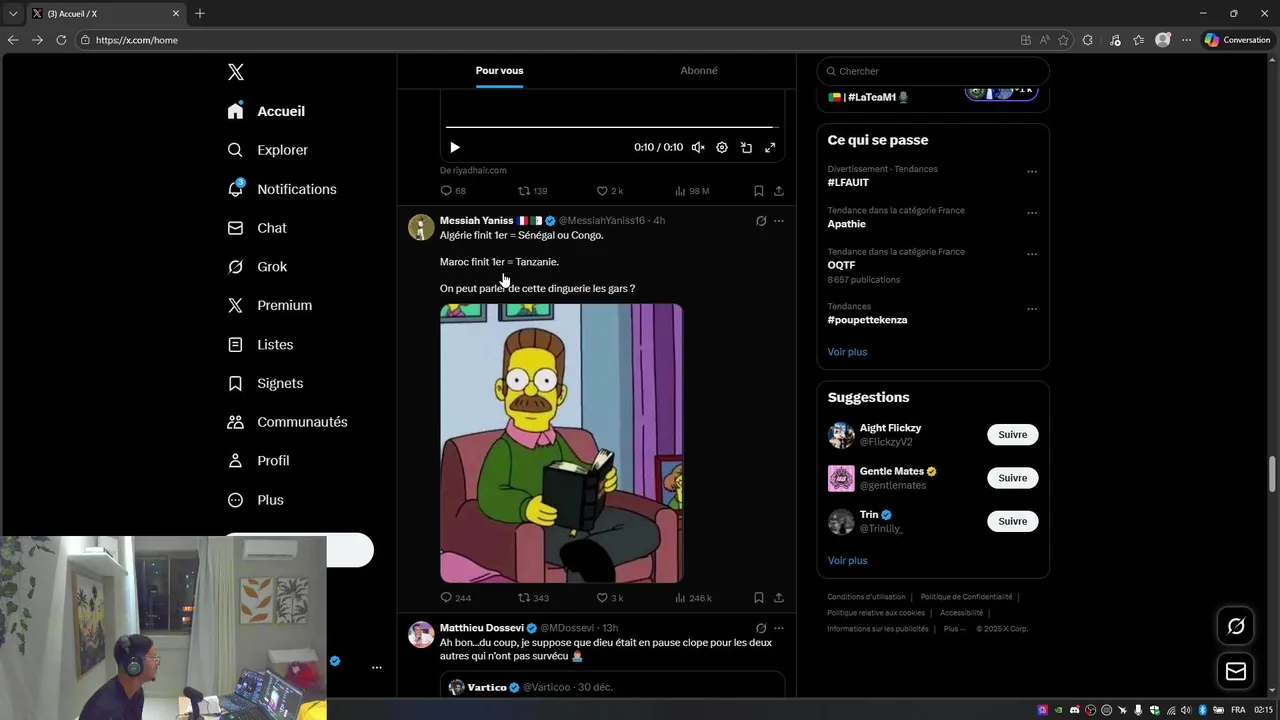Repost the post with 139 reposts
The image size is (1280, 720).
pos(532,191)
